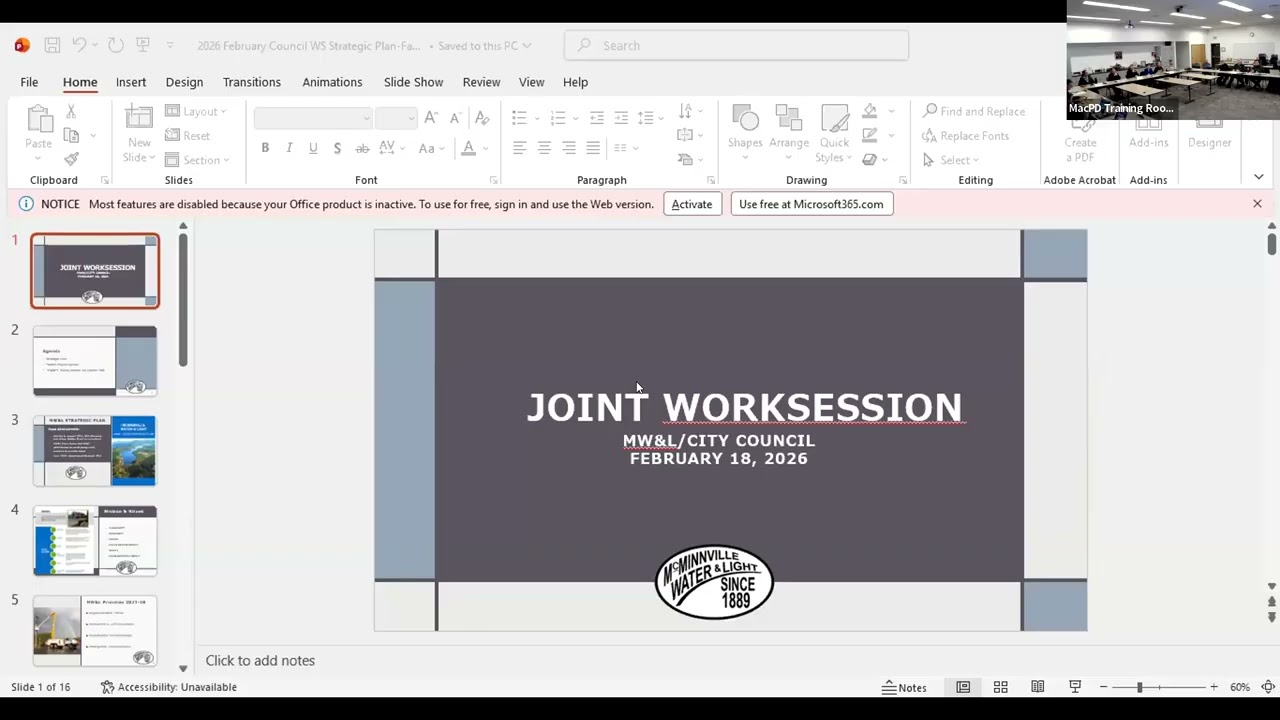The height and width of the screenshot is (720, 1280).
Task: Switch to Slide Sorter view icon
Action: pyautogui.click(x=1000, y=687)
